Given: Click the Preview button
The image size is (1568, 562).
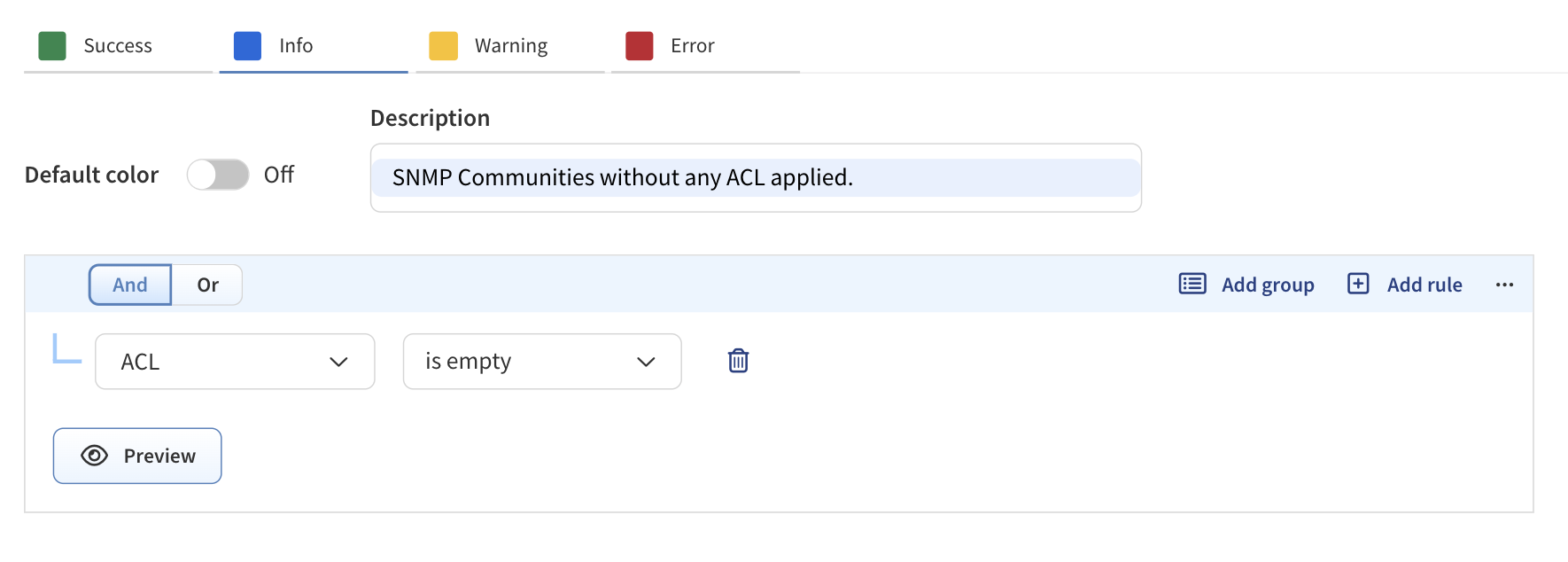Looking at the screenshot, I should 137,456.
